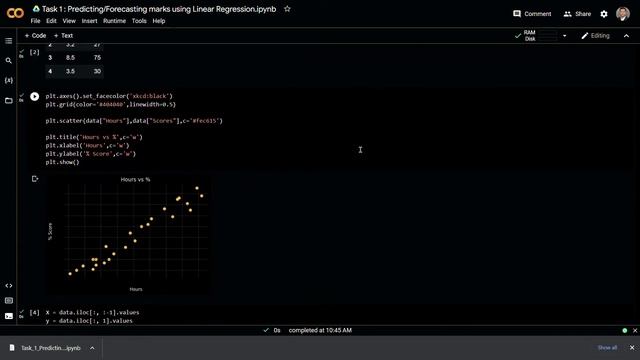Click the output cell clear icon
The width and height of the screenshot is (640, 360).
pyautogui.click(x=35, y=179)
